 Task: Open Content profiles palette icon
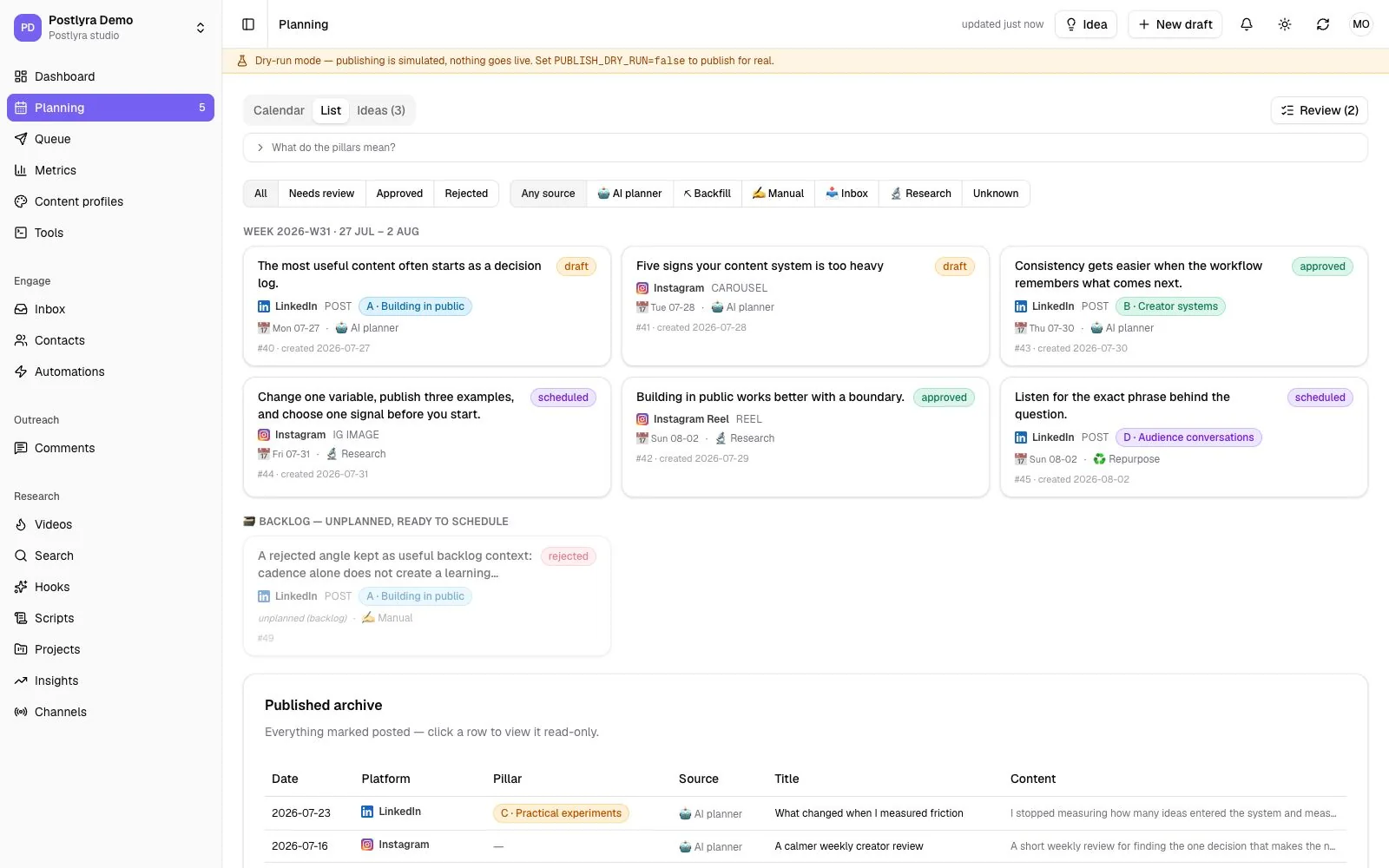21,201
